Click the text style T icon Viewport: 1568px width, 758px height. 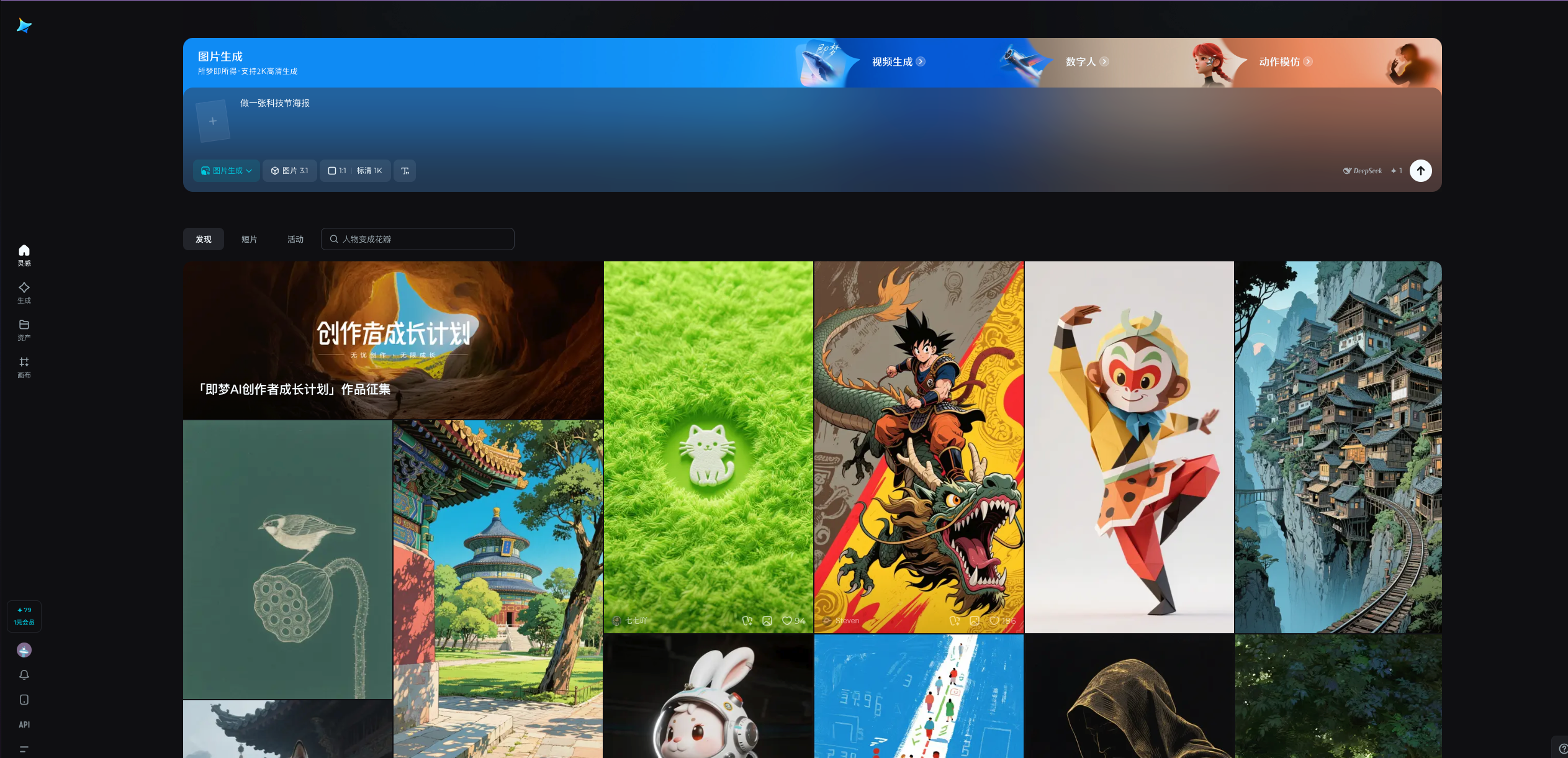point(405,171)
